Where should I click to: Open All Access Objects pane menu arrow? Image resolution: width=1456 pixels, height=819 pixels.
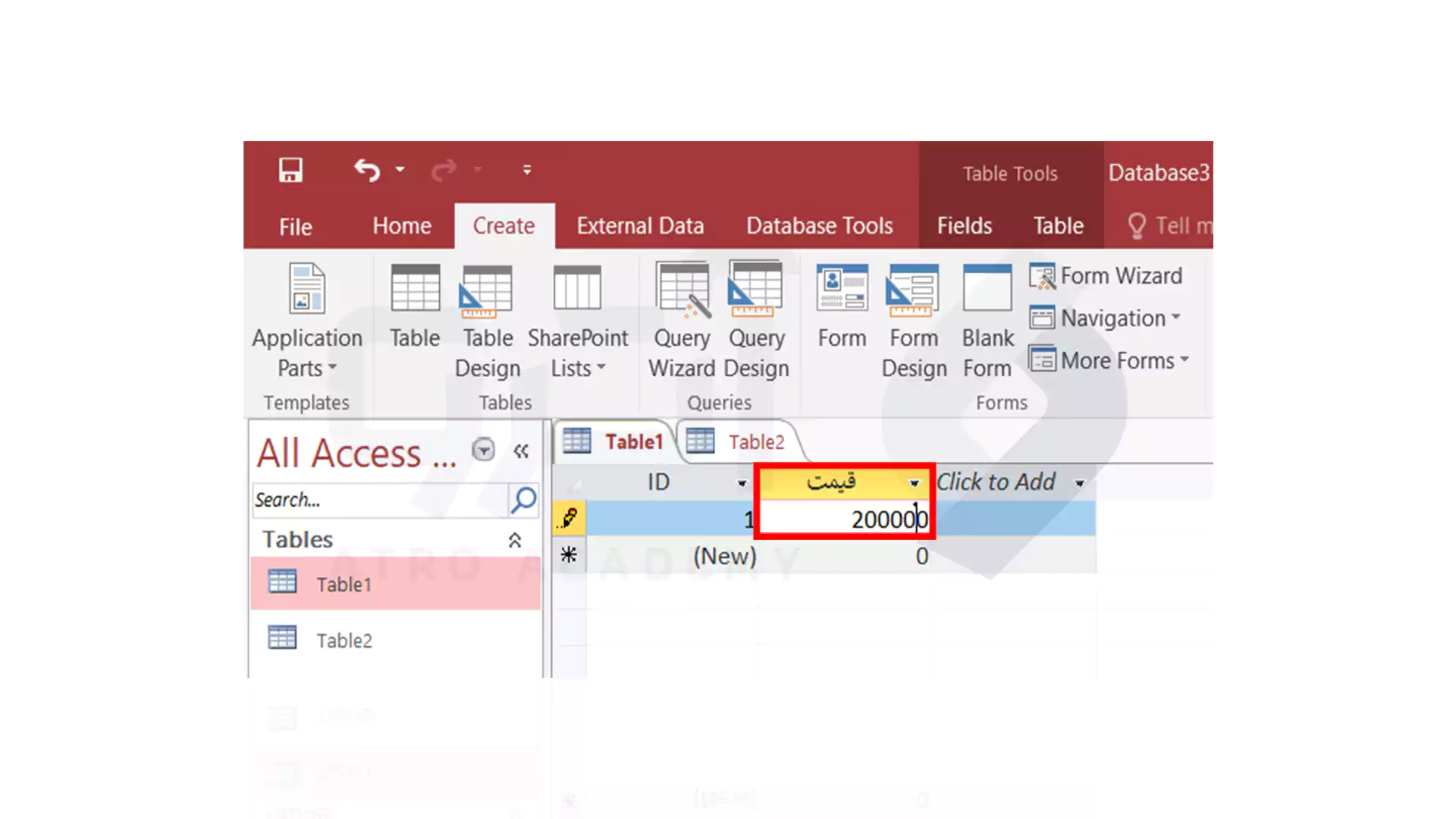tap(483, 450)
